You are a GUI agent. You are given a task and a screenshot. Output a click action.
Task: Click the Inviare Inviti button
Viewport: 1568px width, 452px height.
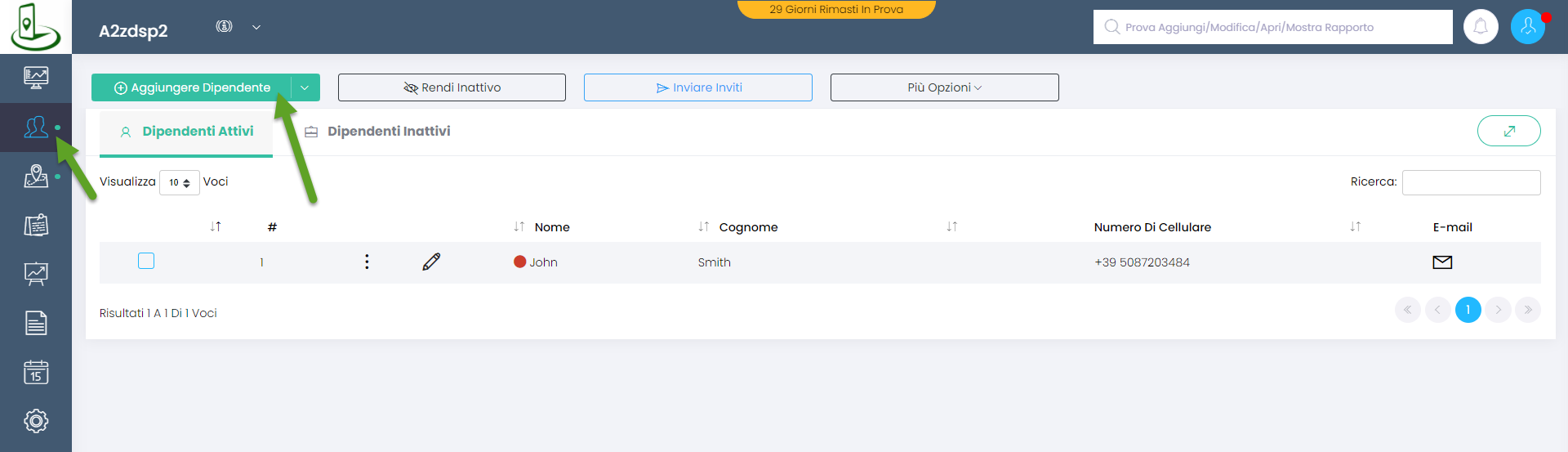point(698,87)
